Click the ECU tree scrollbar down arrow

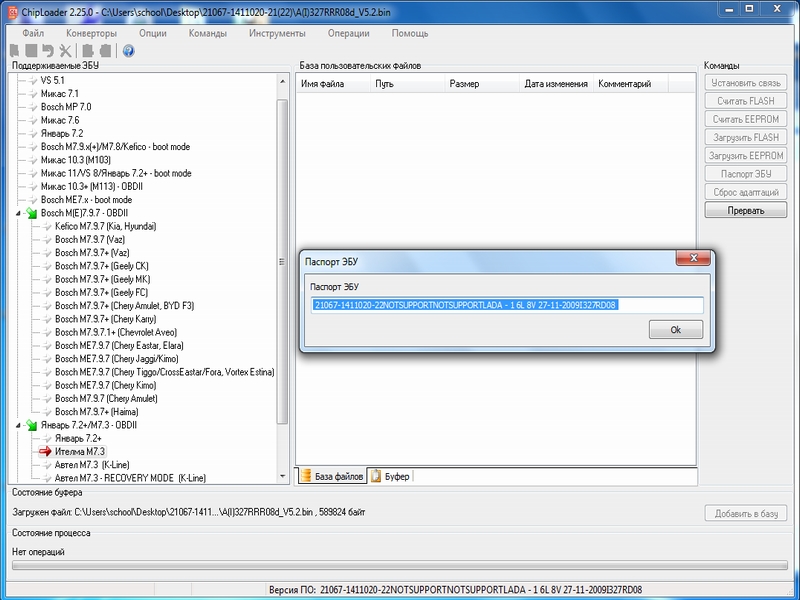click(282, 477)
